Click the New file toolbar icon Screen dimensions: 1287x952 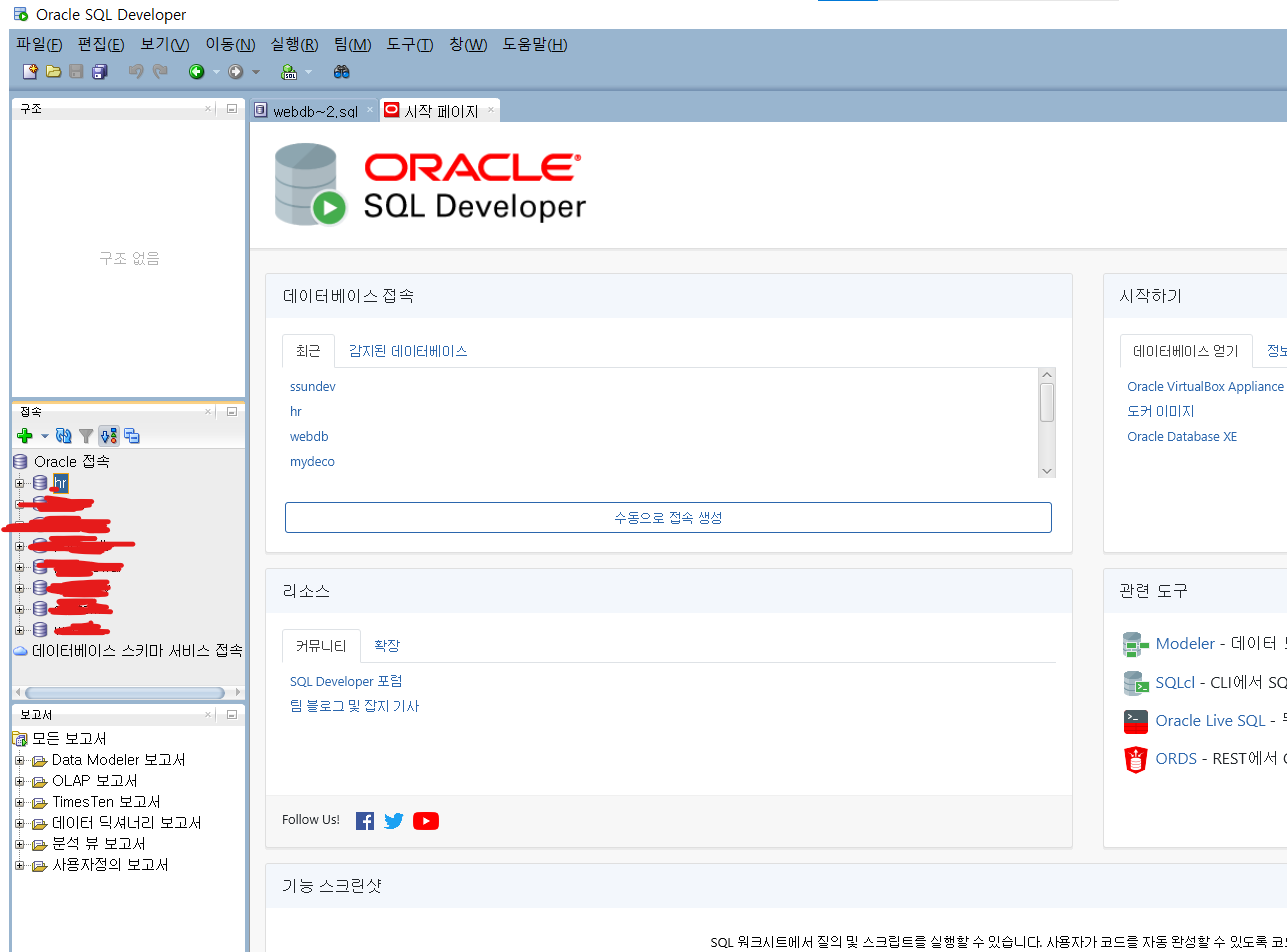30,72
